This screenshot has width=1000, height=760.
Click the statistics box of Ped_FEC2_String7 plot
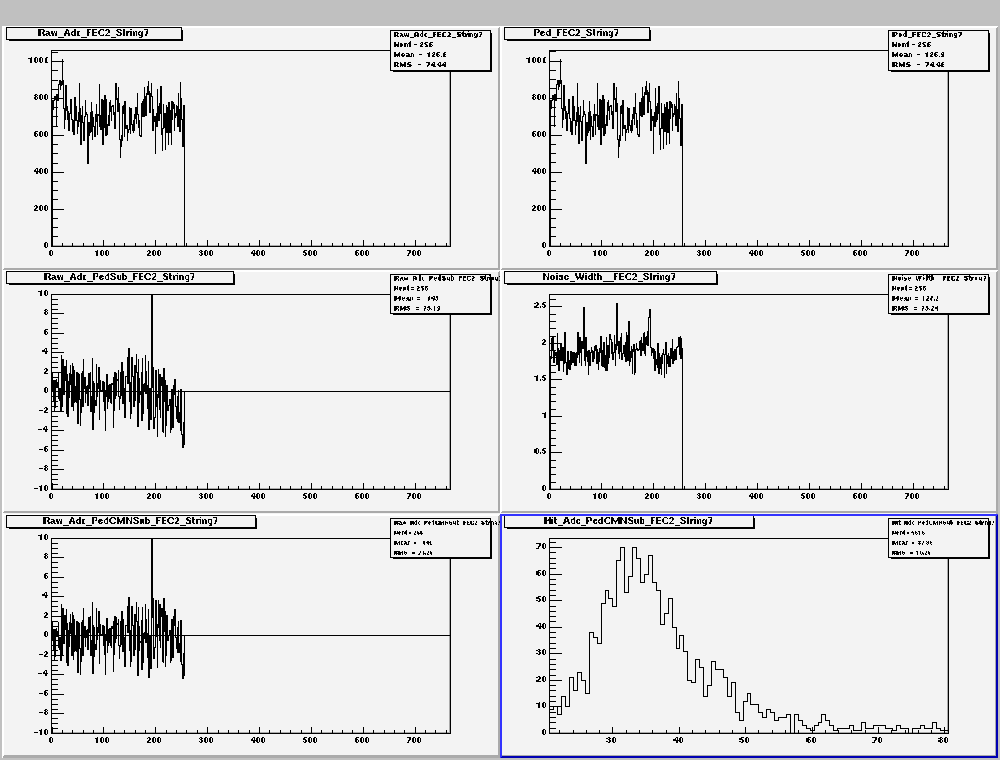coord(939,50)
